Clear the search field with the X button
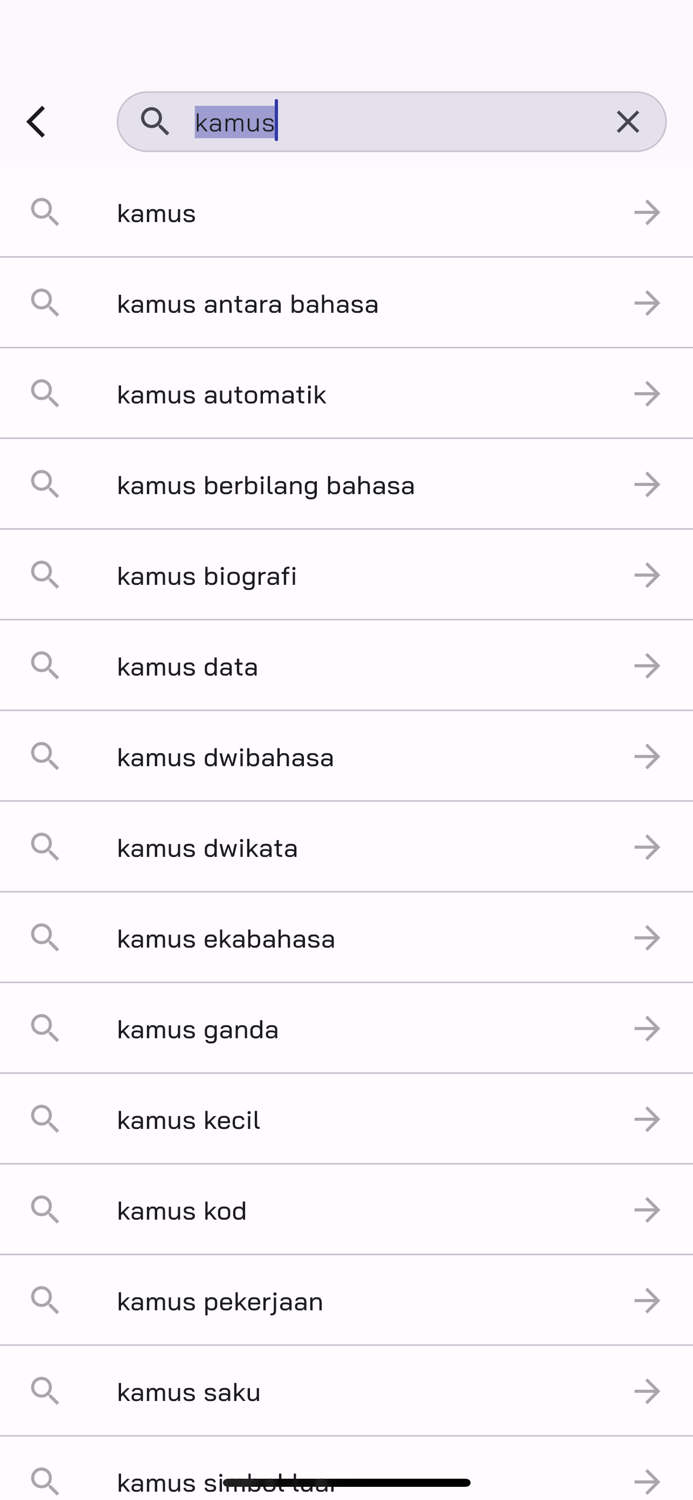Viewport: 693px width, 1500px height. (628, 122)
